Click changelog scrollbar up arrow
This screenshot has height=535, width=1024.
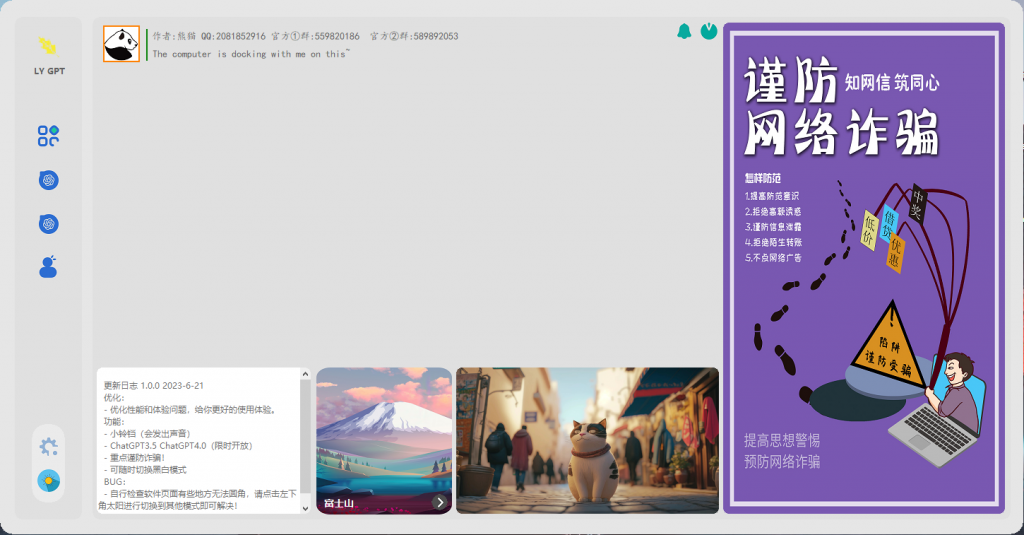305,374
